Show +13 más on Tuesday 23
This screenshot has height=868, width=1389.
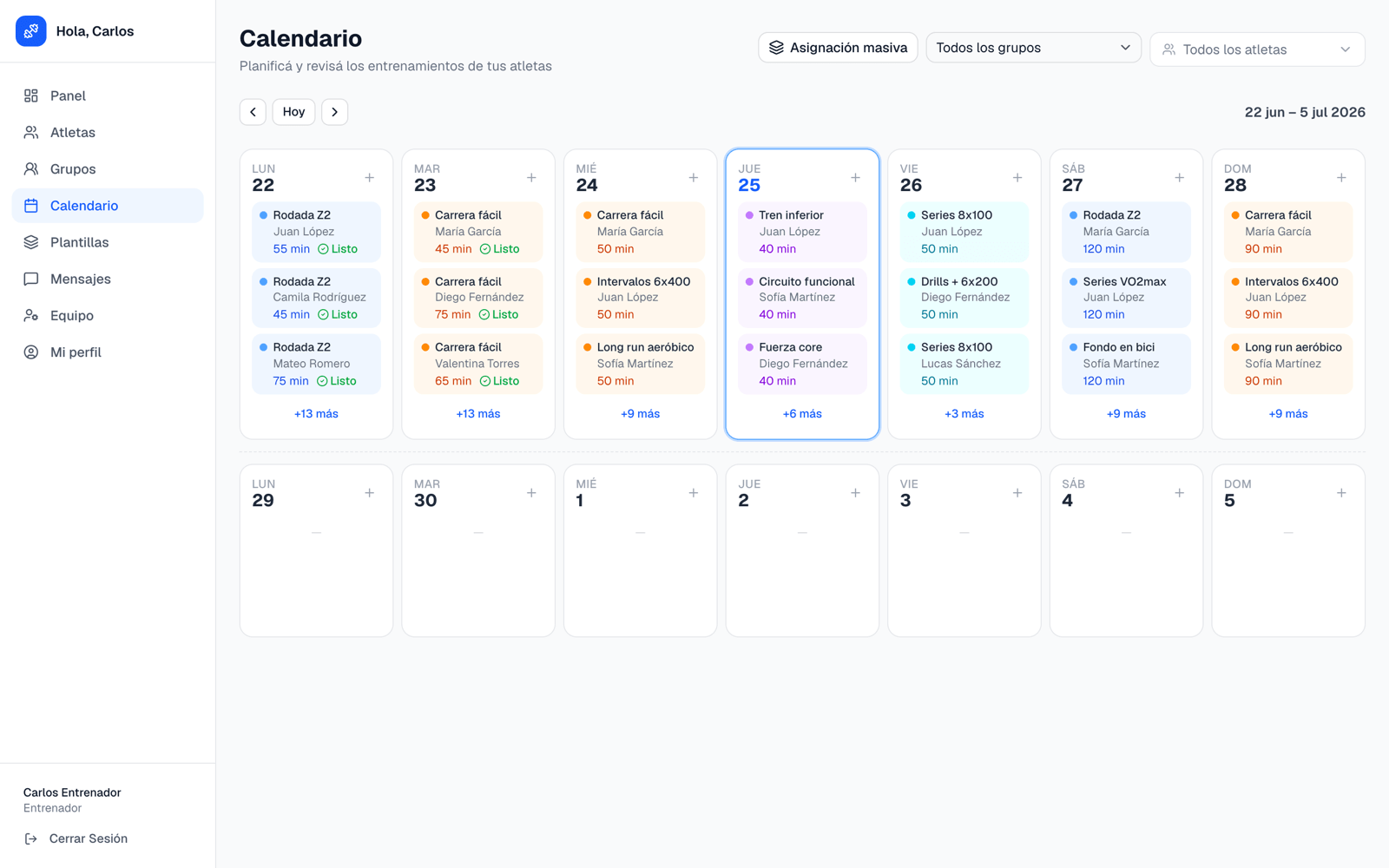478,414
